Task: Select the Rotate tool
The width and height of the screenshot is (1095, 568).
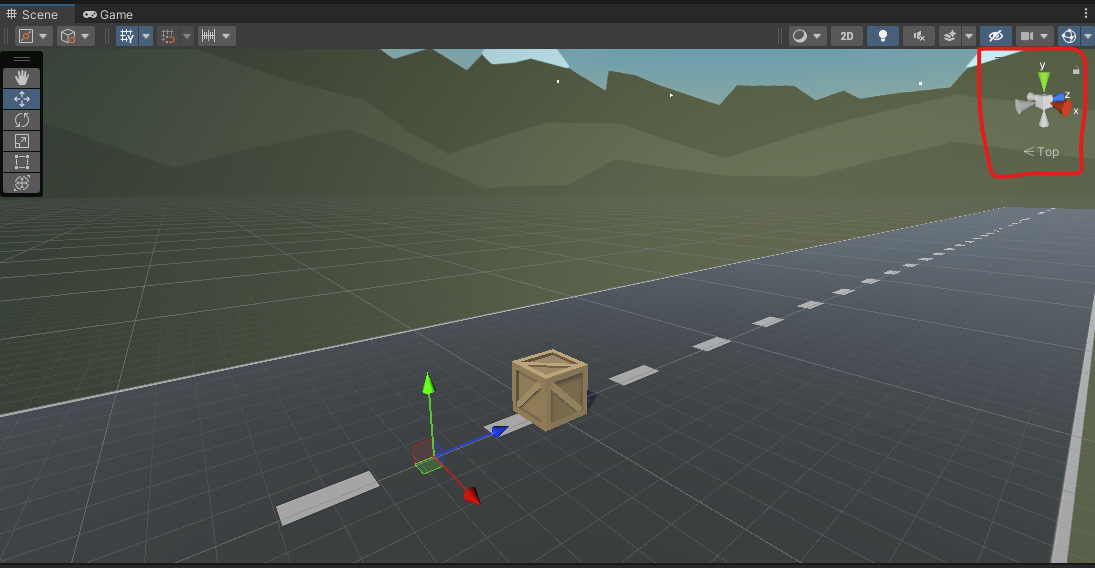Action: coord(22,120)
